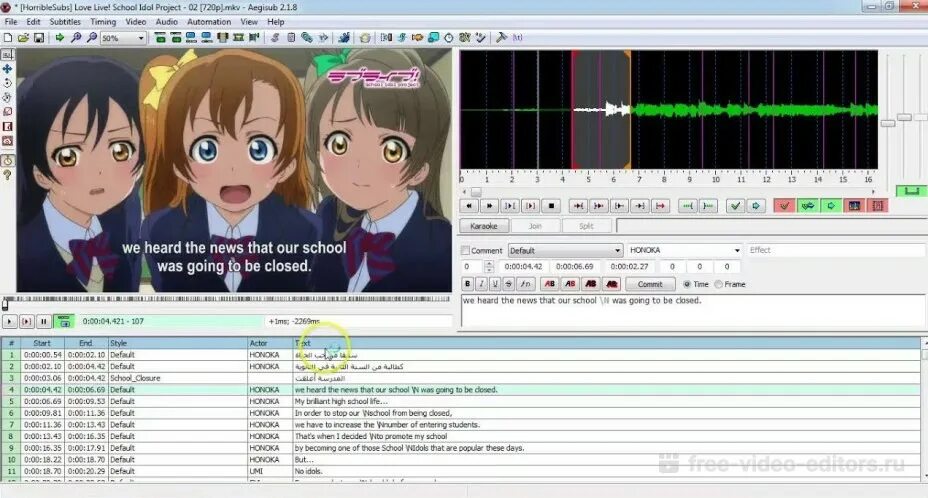Open the Audio menu

[166, 22]
